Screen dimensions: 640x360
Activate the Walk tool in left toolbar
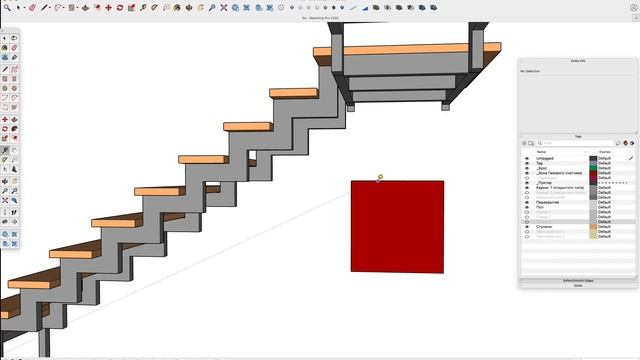pyautogui.click(x=14, y=212)
